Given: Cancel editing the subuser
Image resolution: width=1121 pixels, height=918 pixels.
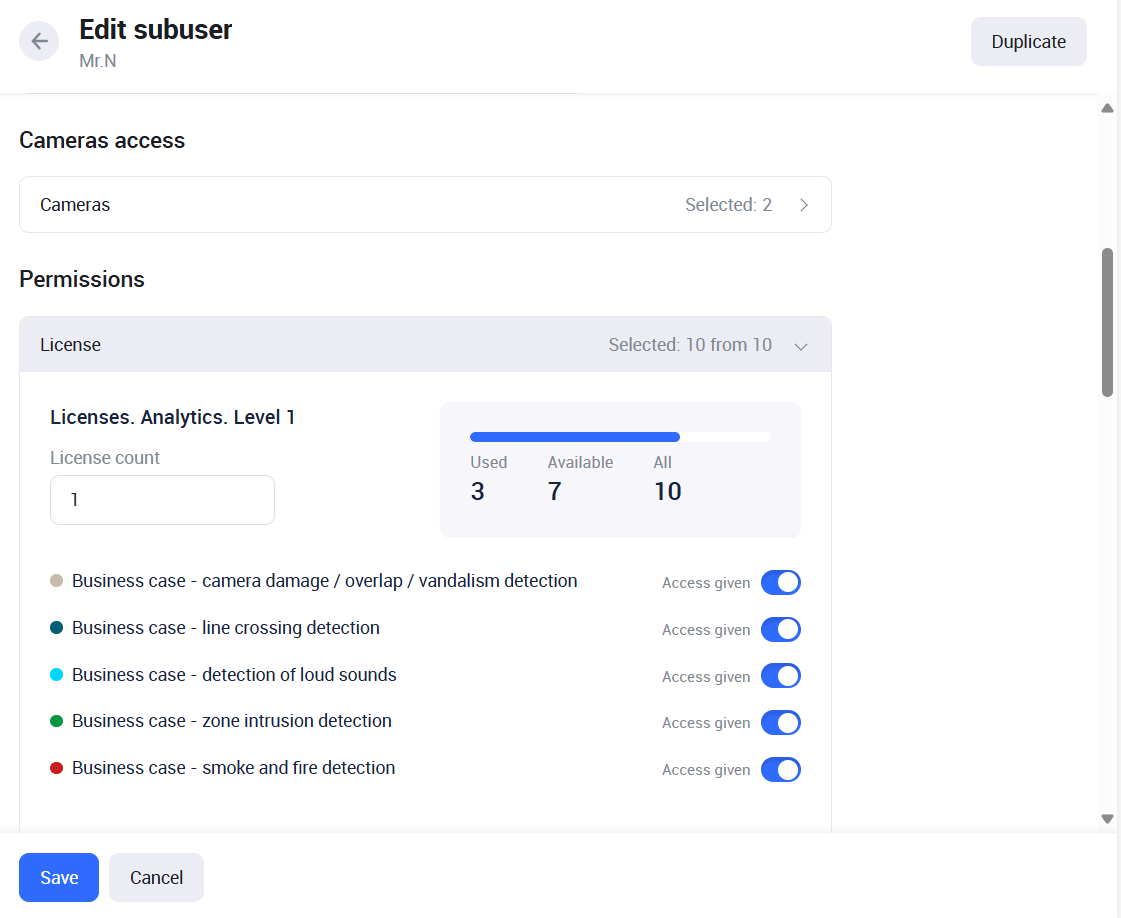Looking at the screenshot, I should (x=156, y=877).
